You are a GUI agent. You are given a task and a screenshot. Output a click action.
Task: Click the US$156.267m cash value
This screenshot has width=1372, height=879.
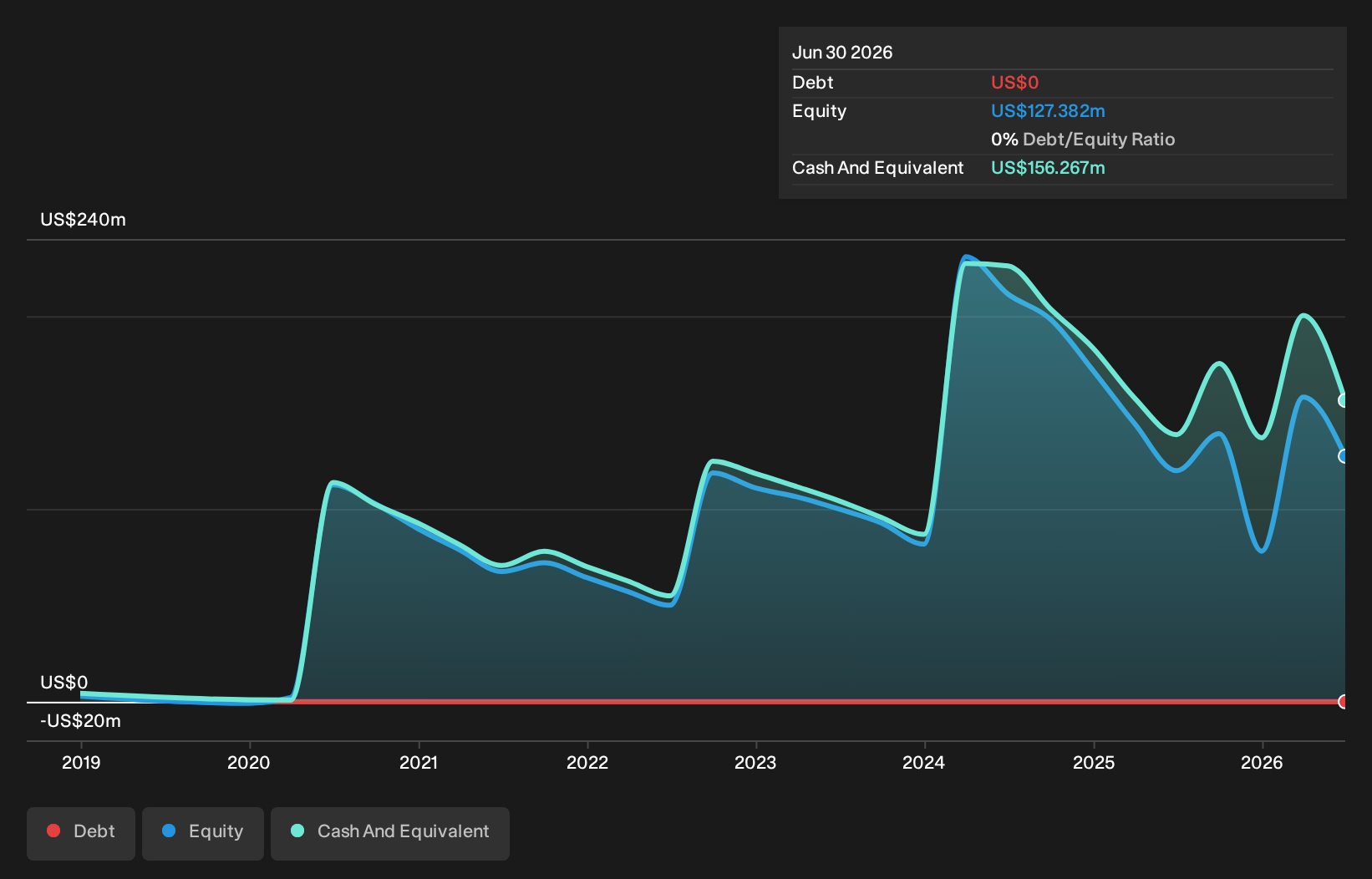(1048, 168)
